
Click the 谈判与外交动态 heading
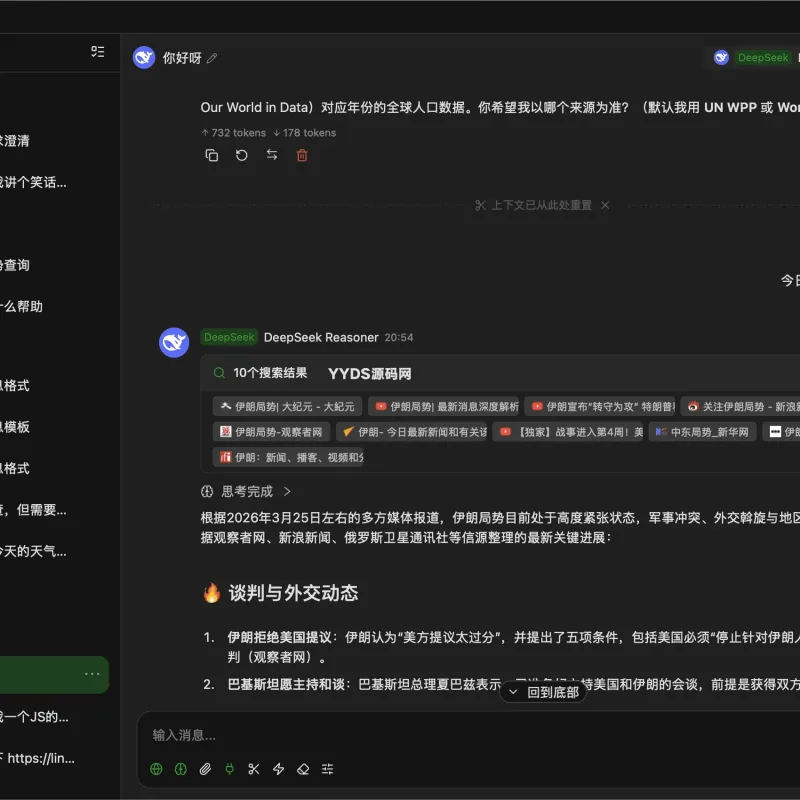(x=293, y=593)
